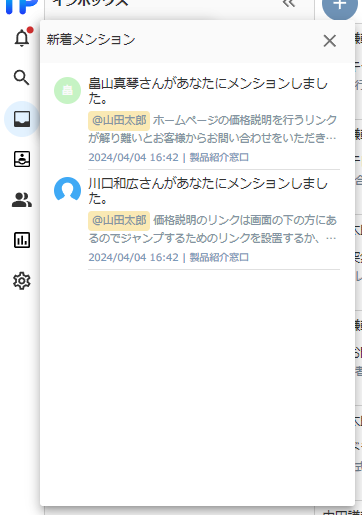Open the reports bar chart icon
This screenshot has width=362, height=515.
point(22,240)
